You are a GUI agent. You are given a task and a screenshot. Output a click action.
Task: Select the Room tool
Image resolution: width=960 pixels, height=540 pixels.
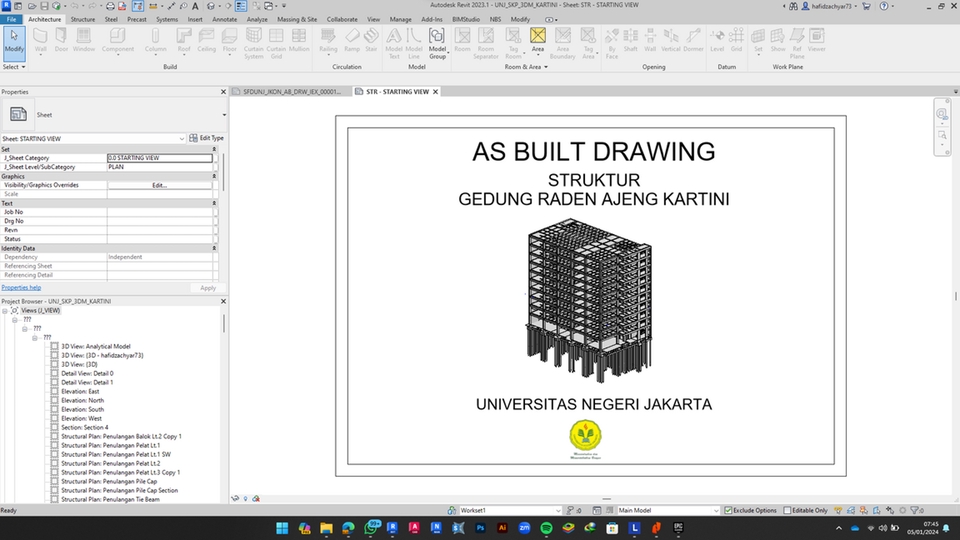click(x=462, y=41)
